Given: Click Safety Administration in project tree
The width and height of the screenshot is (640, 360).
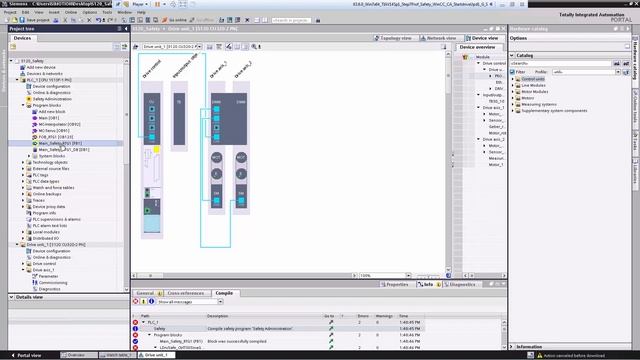Looking at the screenshot, I should coord(52,99).
